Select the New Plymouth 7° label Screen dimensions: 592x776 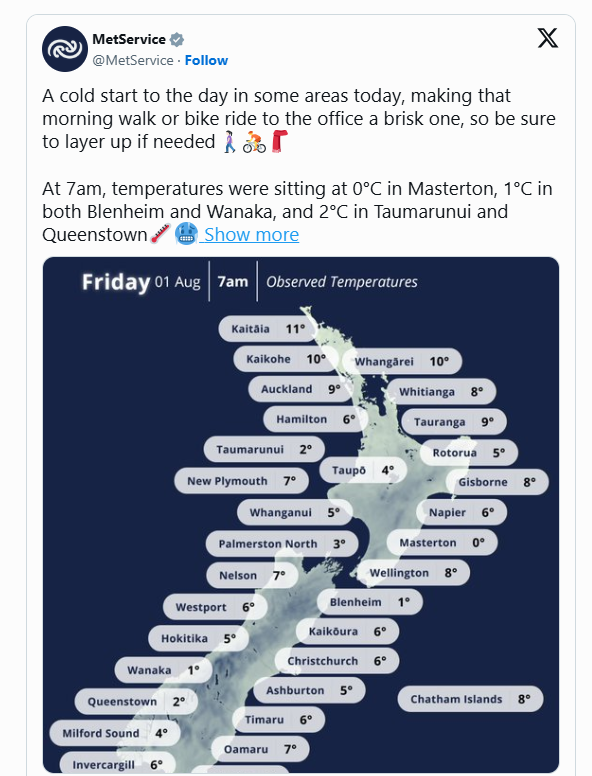(242, 481)
